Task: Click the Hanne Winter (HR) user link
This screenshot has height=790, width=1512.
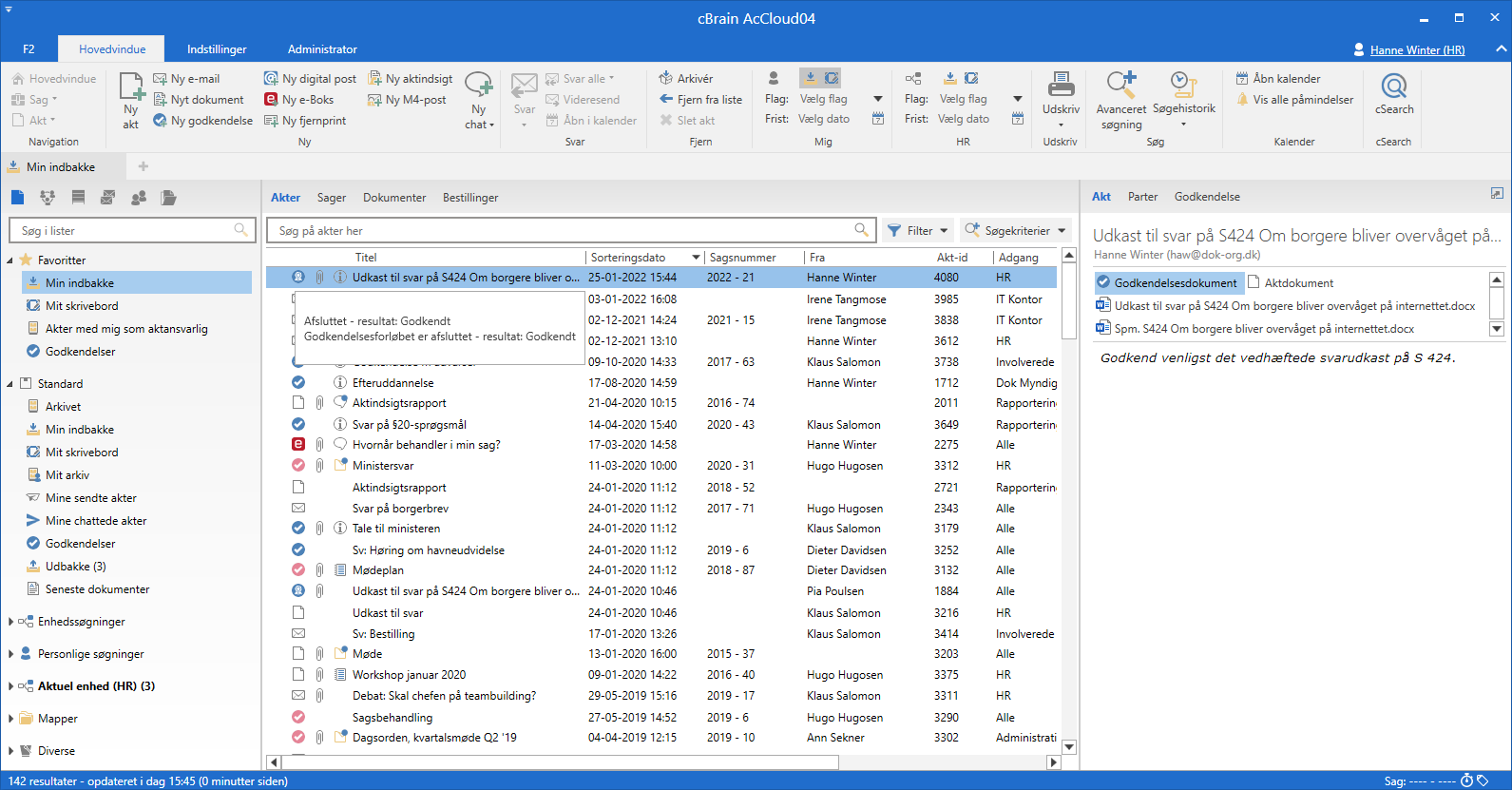Action: pyautogui.click(x=1417, y=50)
